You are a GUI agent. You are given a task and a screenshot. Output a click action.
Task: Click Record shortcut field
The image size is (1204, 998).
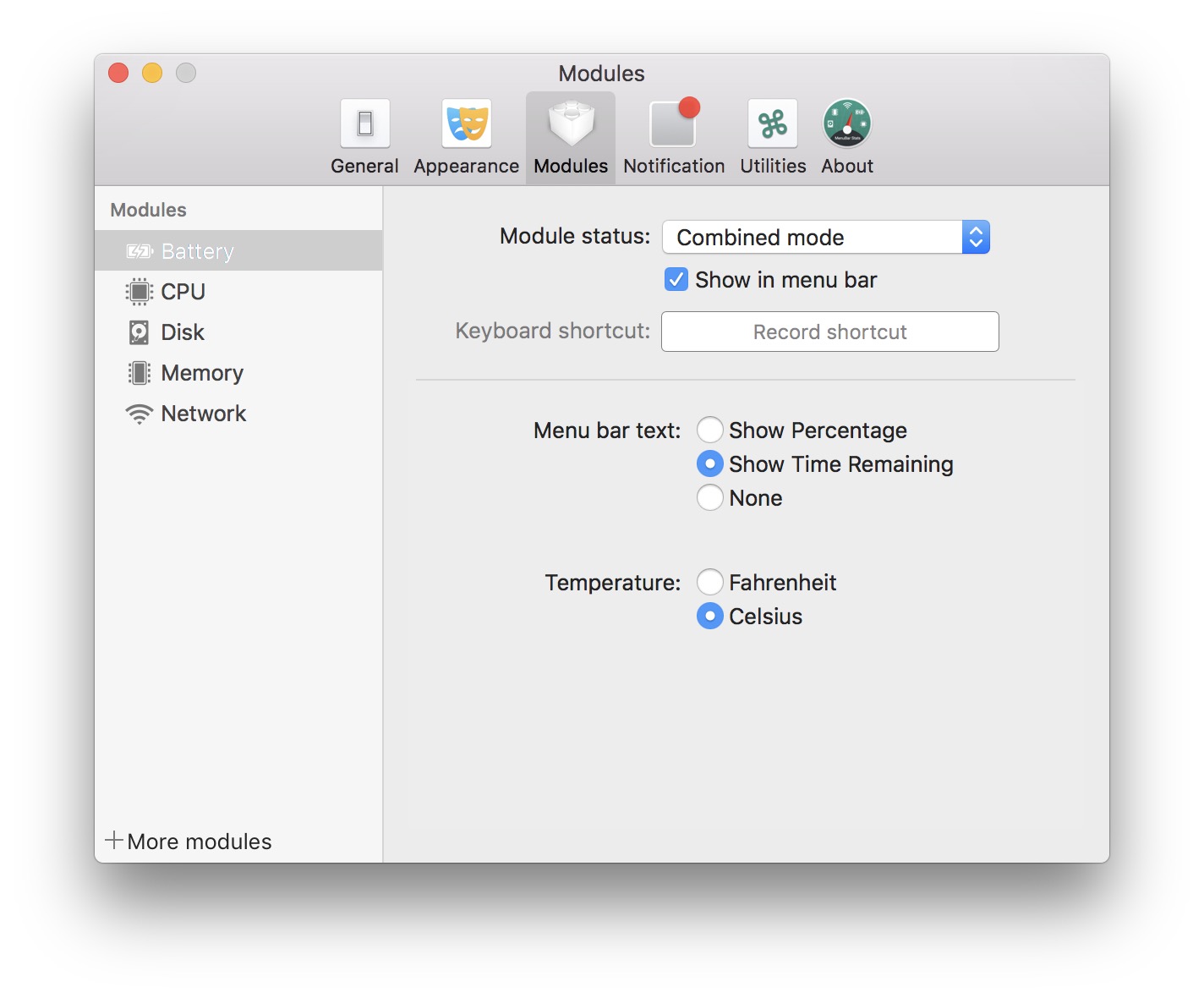[x=829, y=332]
